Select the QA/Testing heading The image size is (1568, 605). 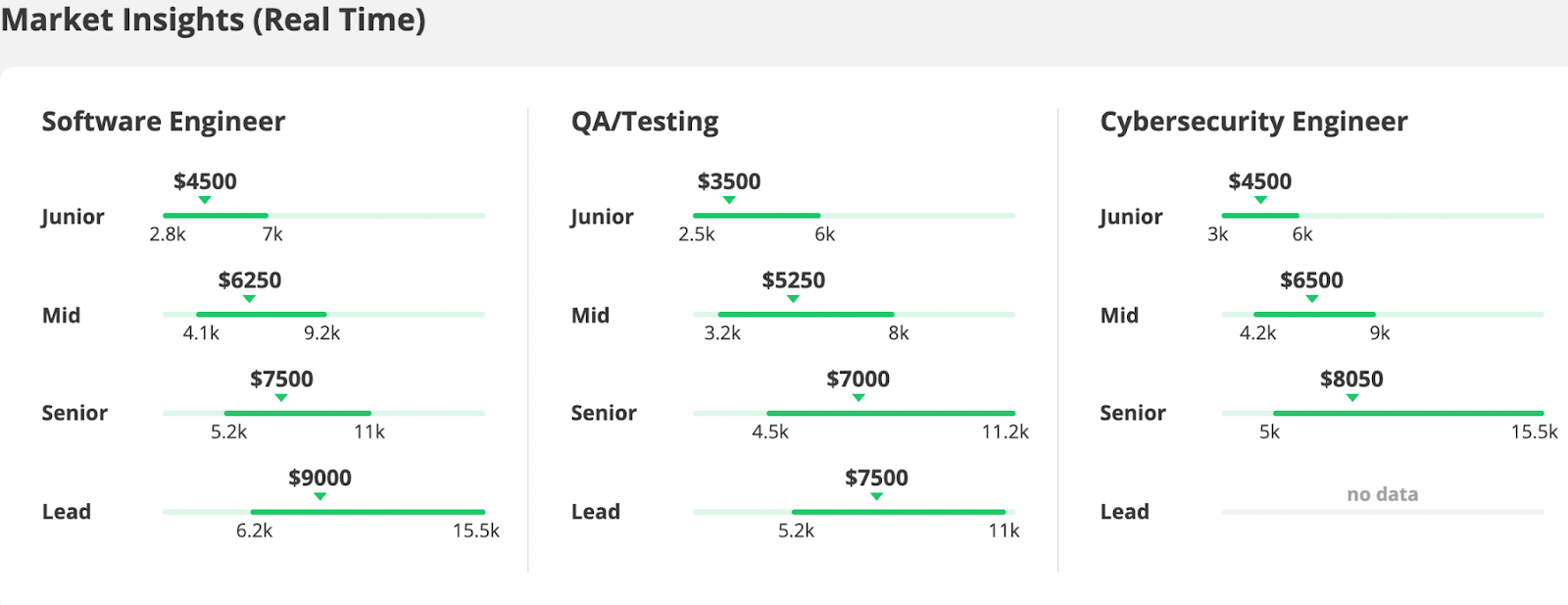point(645,122)
